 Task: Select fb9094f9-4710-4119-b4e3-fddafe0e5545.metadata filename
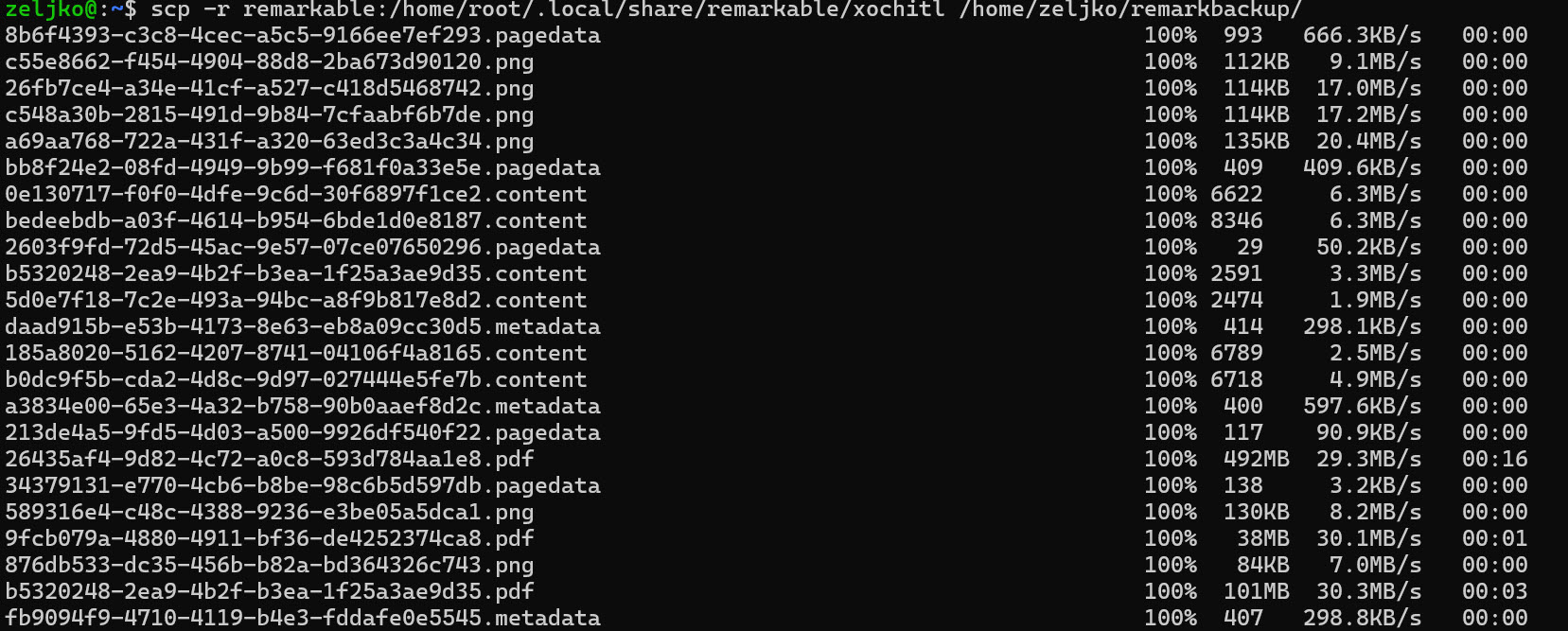click(303, 619)
